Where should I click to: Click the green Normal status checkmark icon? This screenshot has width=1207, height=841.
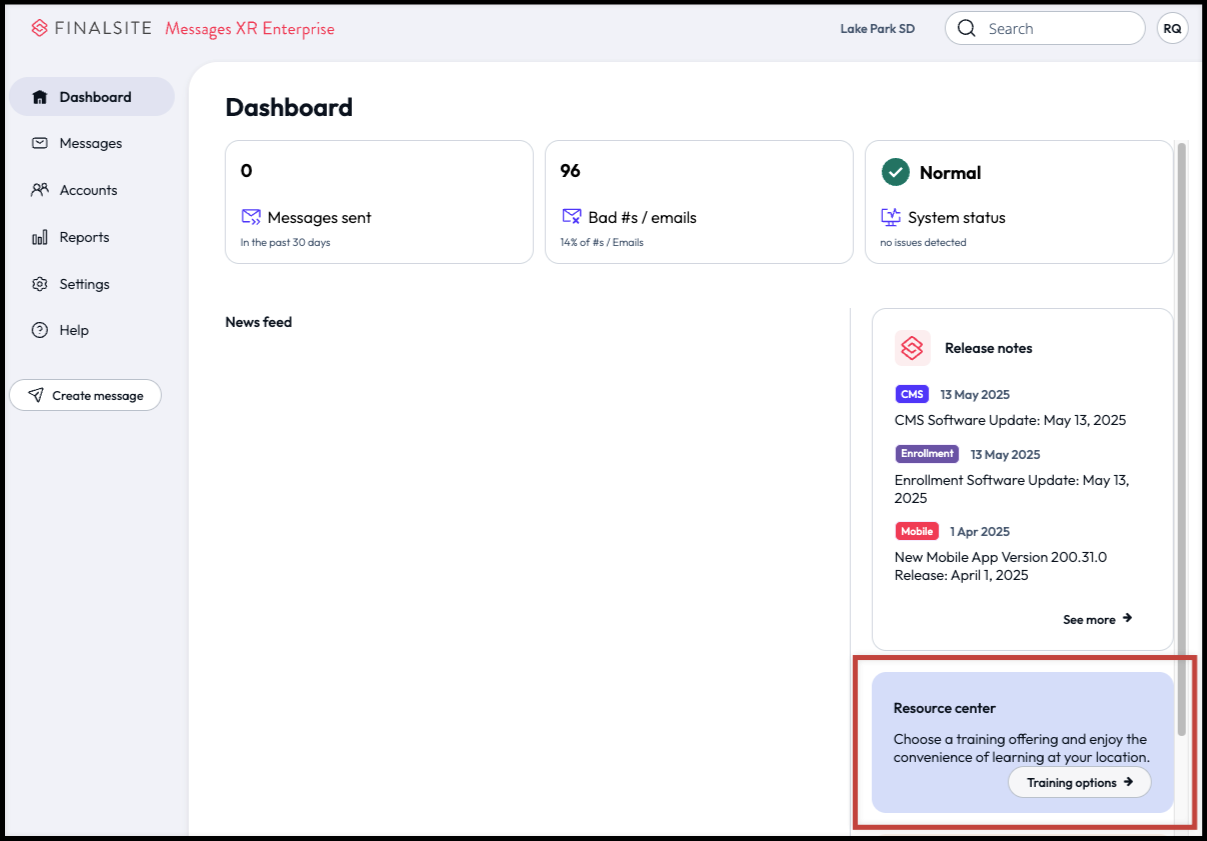[x=894, y=172]
